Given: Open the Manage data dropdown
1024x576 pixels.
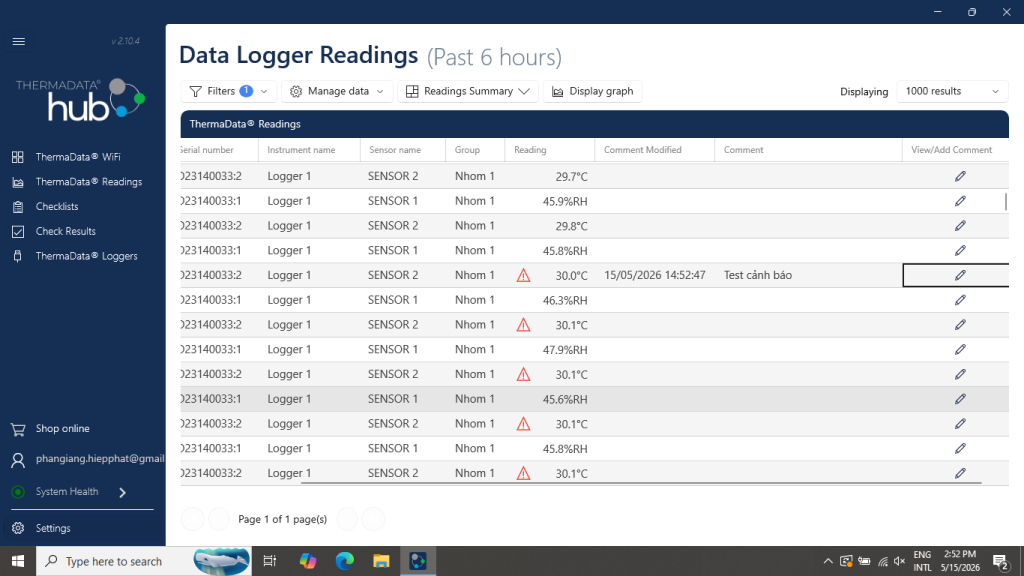Looking at the screenshot, I should (x=337, y=91).
